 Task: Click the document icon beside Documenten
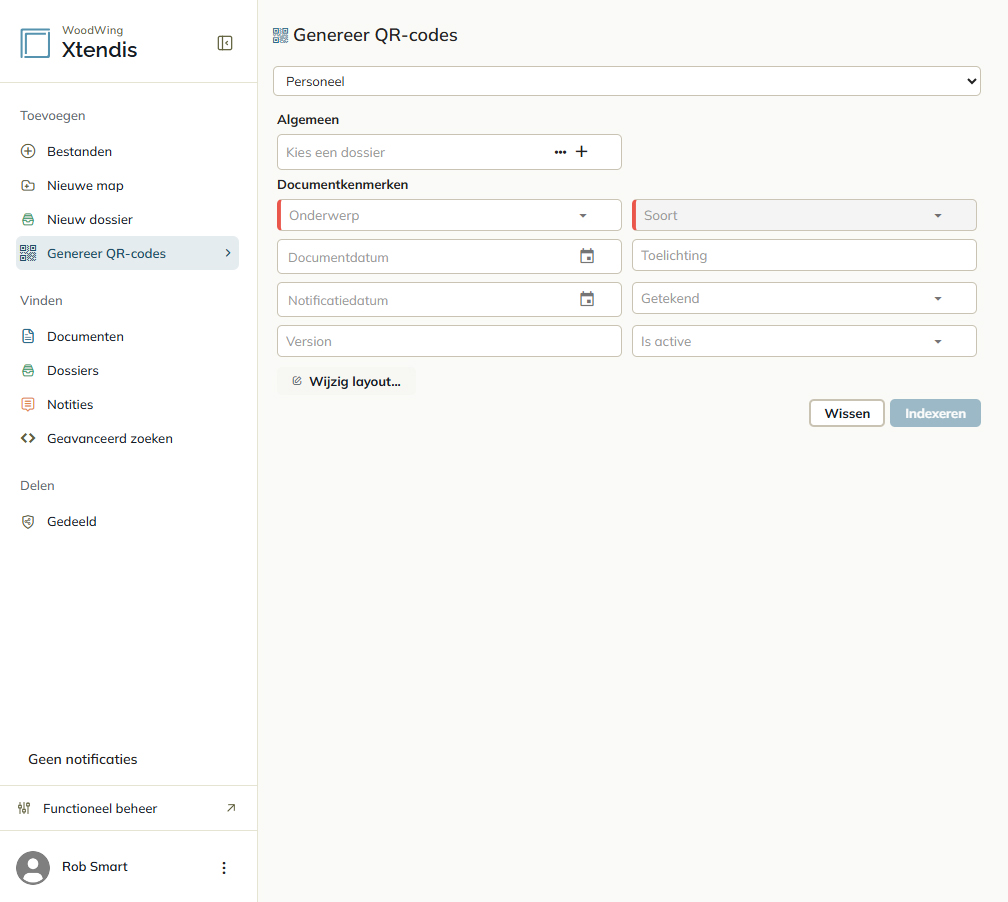[x=28, y=336]
